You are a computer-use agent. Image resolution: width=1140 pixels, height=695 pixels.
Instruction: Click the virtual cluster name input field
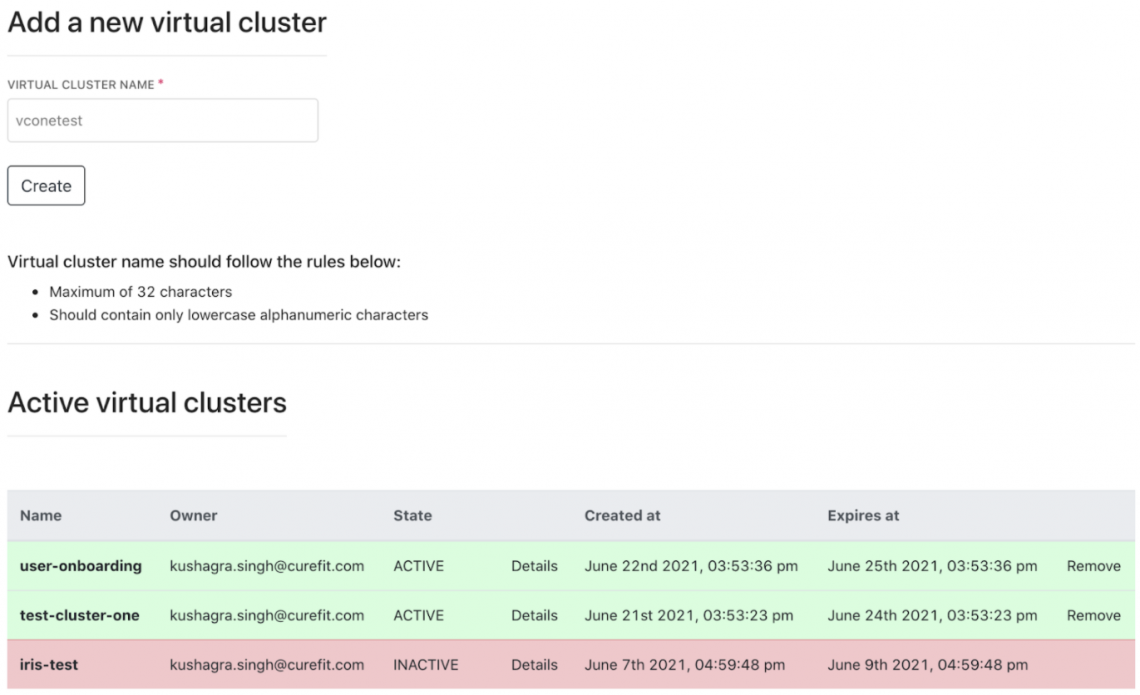[162, 120]
